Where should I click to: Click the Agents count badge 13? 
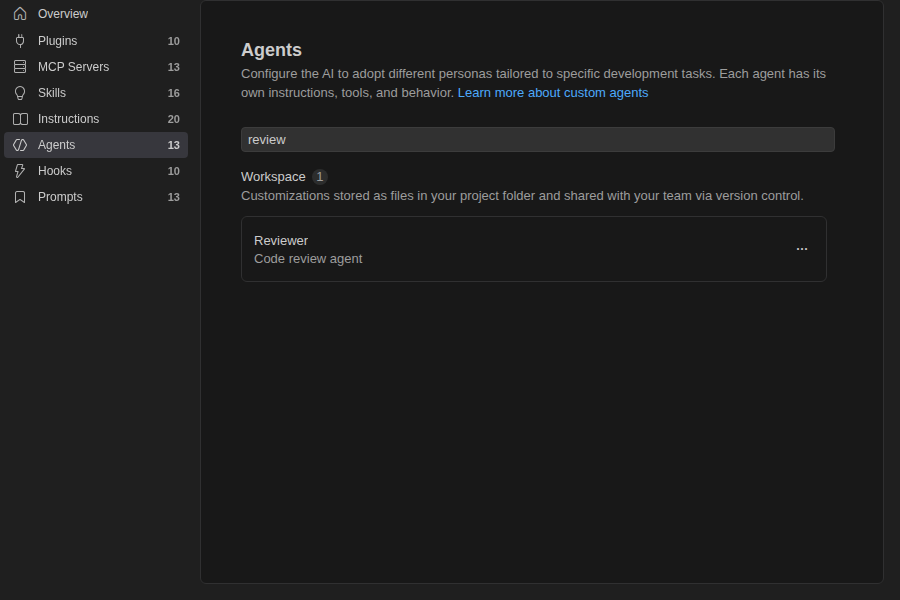[173, 145]
